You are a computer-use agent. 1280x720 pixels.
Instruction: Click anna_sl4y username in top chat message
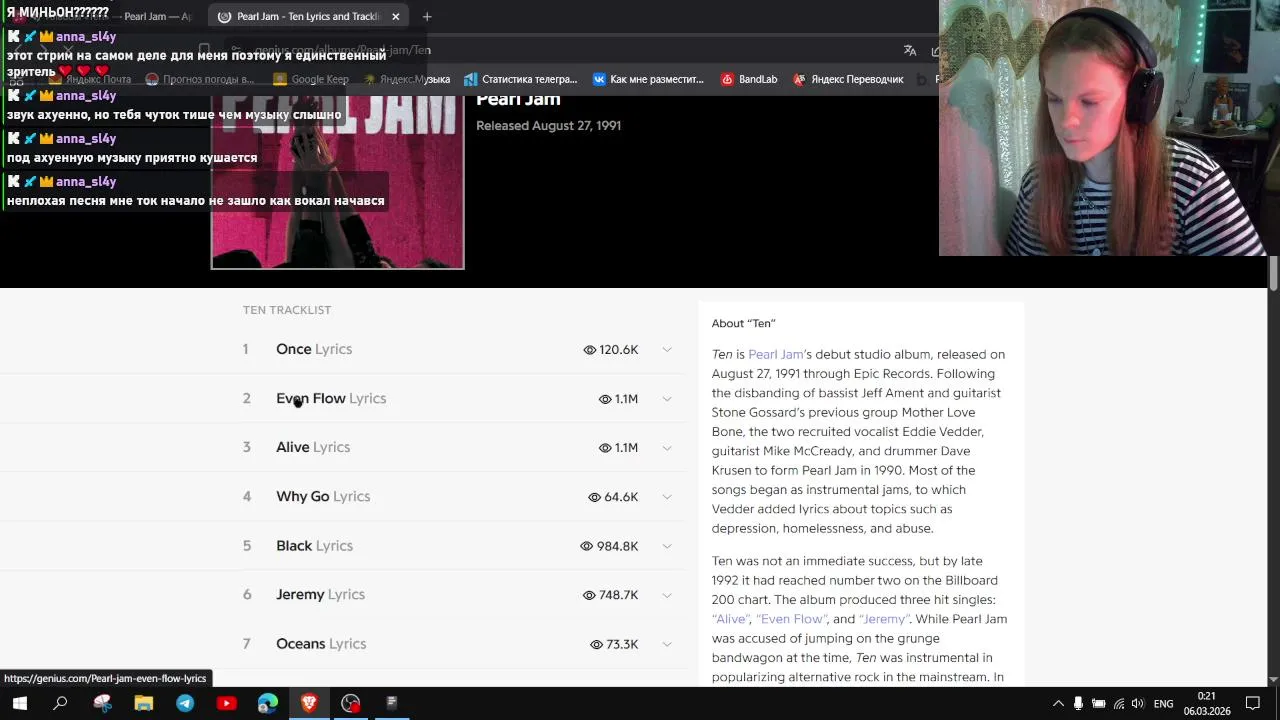point(86,37)
